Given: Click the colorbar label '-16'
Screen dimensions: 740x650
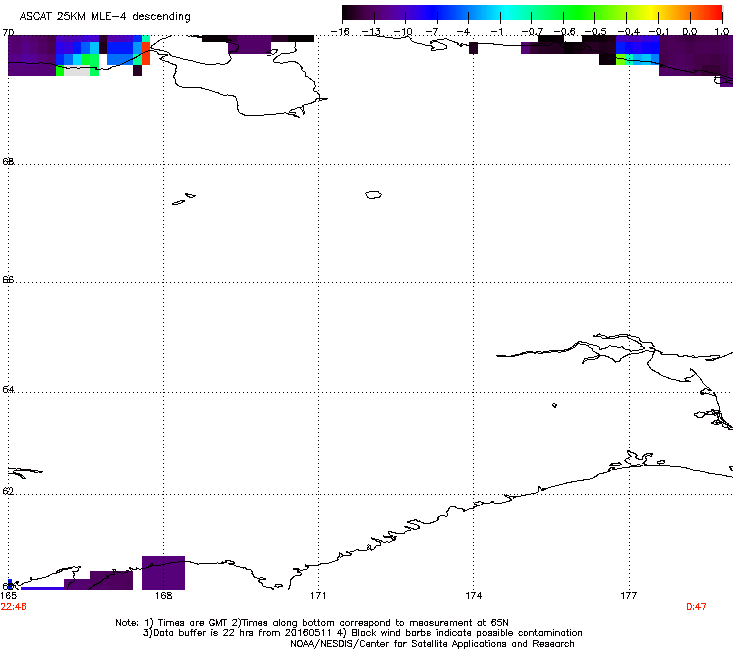Looking at the screenshot, I should (x=340, y=32).
